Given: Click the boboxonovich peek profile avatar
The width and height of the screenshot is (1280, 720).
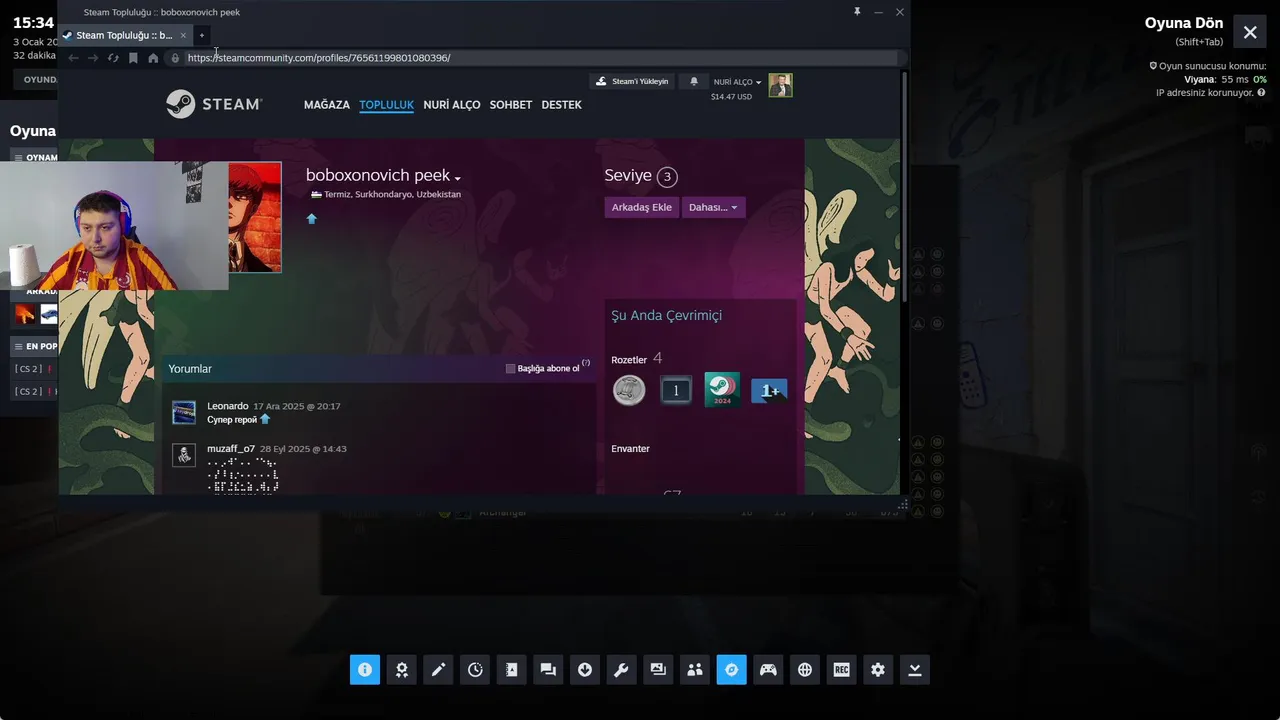Looking at the screenshot, I should [x=255, y=217].
